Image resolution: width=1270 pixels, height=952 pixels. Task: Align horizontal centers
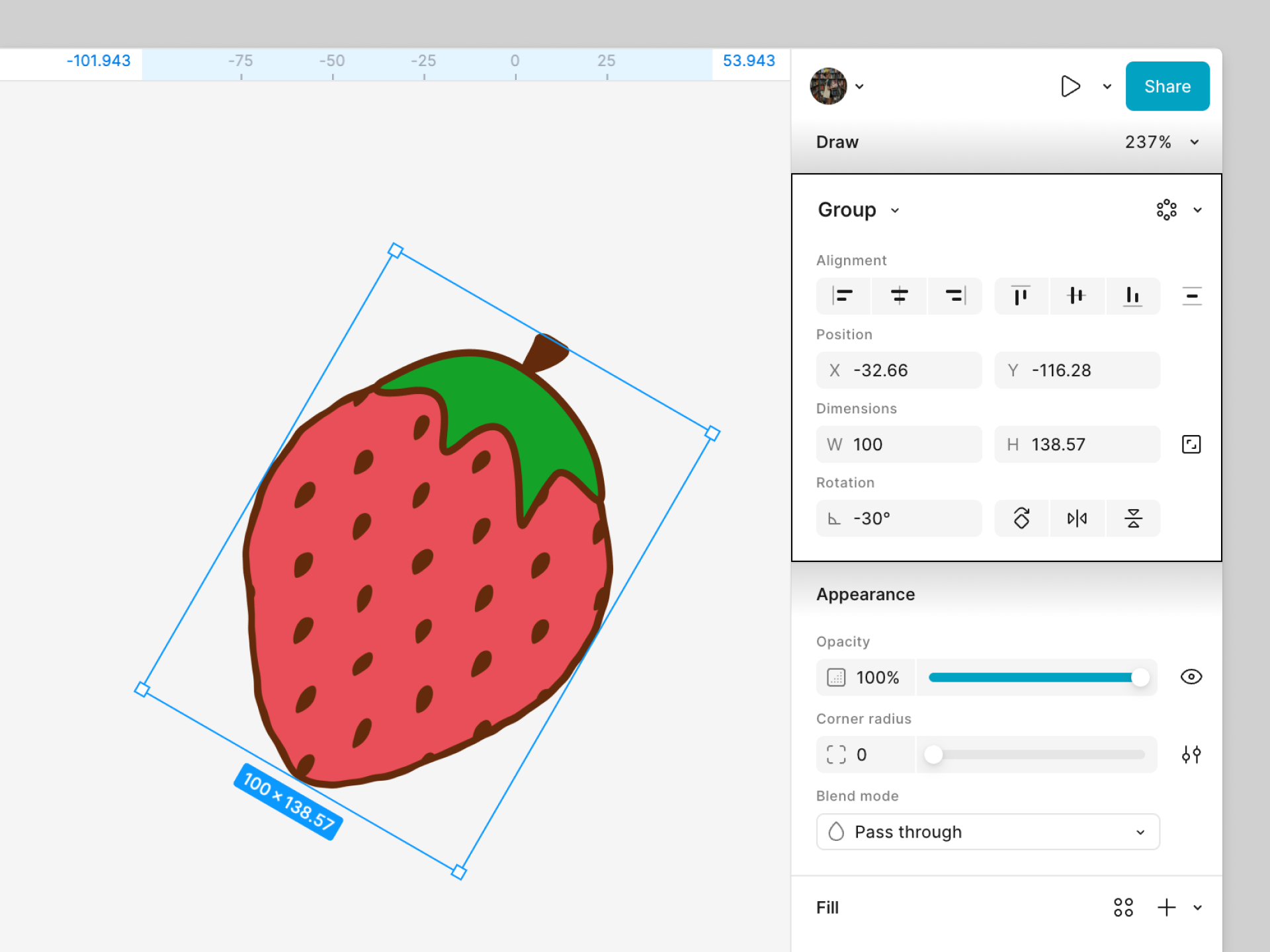899,296
